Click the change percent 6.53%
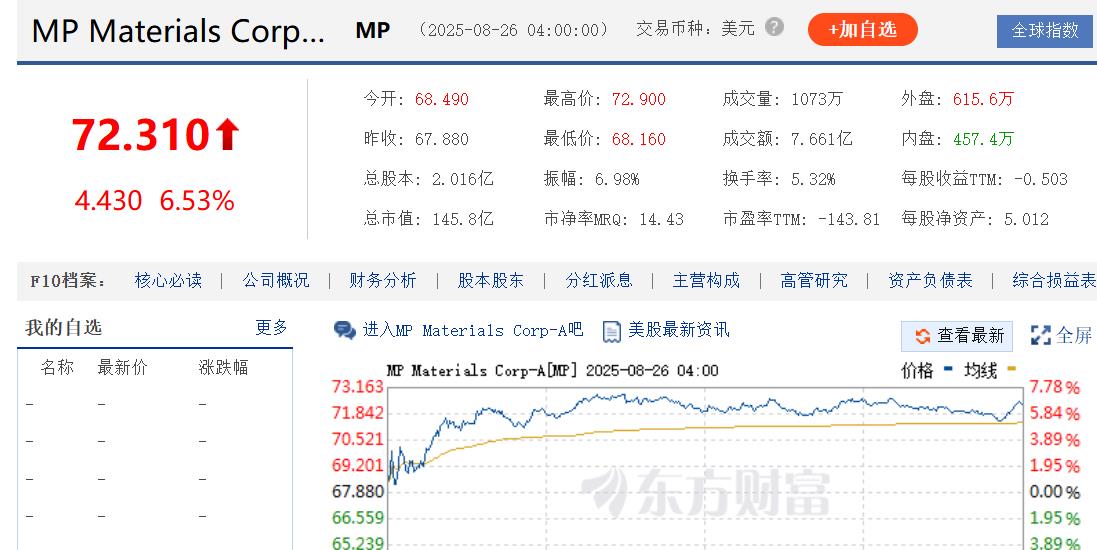 coord(197,201)
